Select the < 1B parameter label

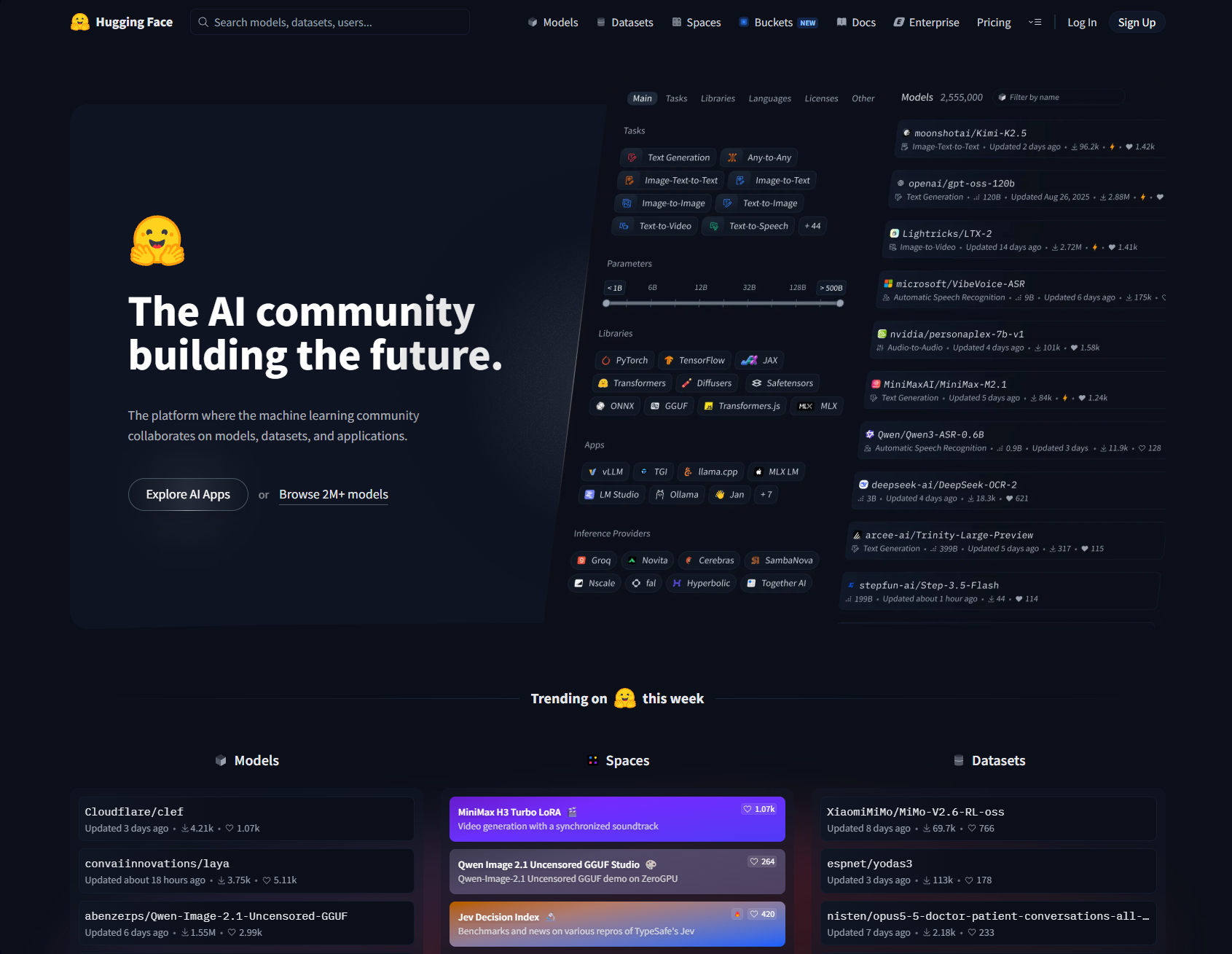[x=615, y=288]
